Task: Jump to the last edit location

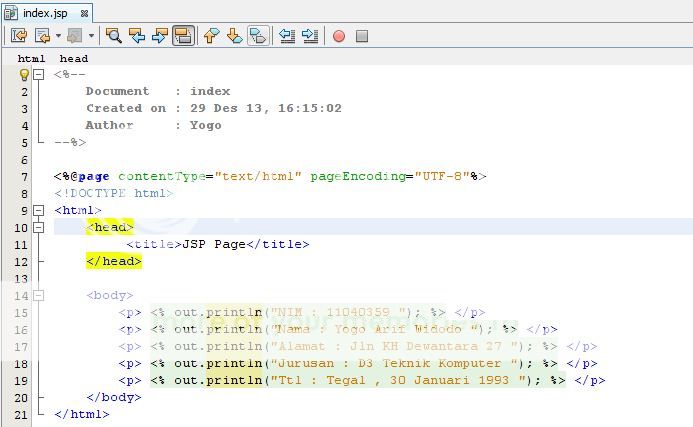Action: 19,36
